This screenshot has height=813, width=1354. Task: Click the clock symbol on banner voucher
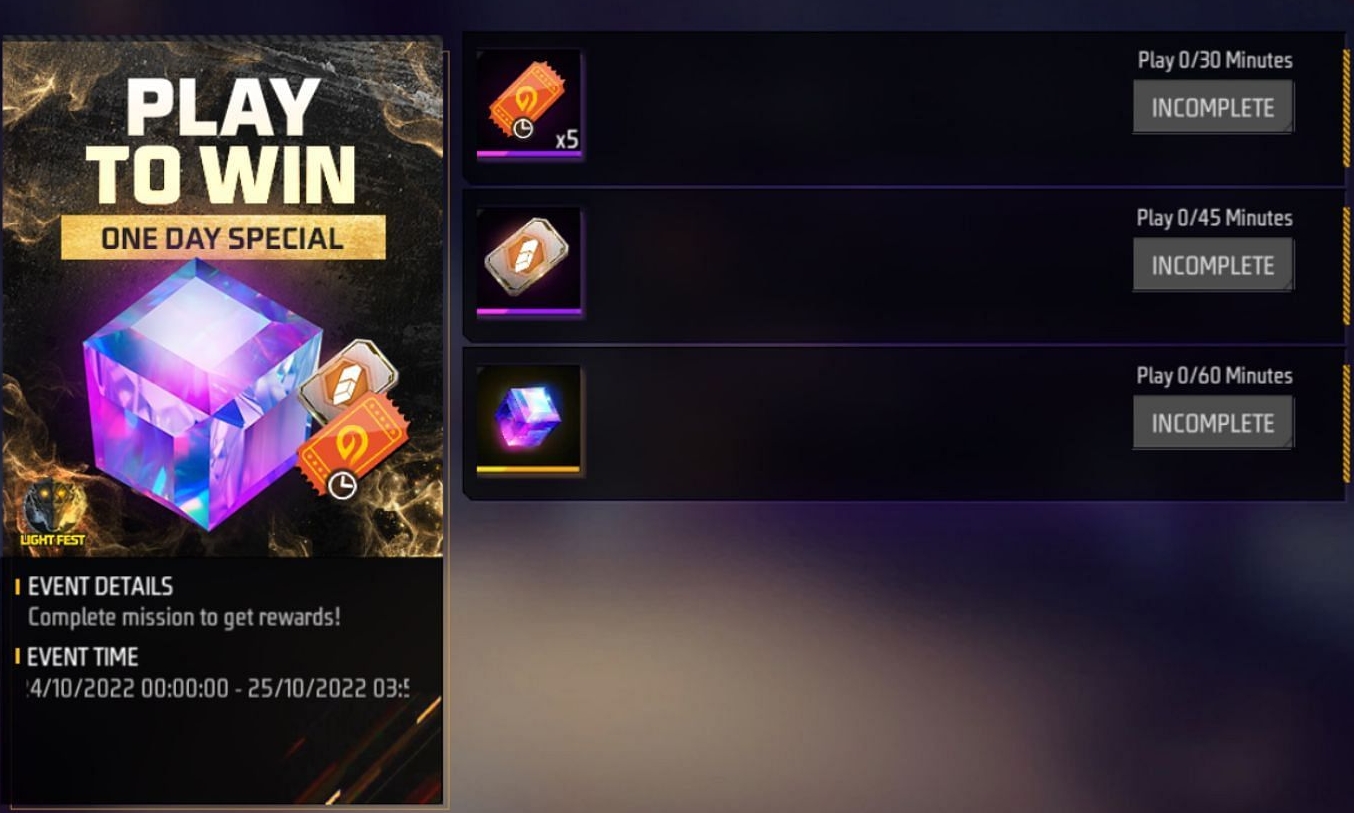[343, 484]
